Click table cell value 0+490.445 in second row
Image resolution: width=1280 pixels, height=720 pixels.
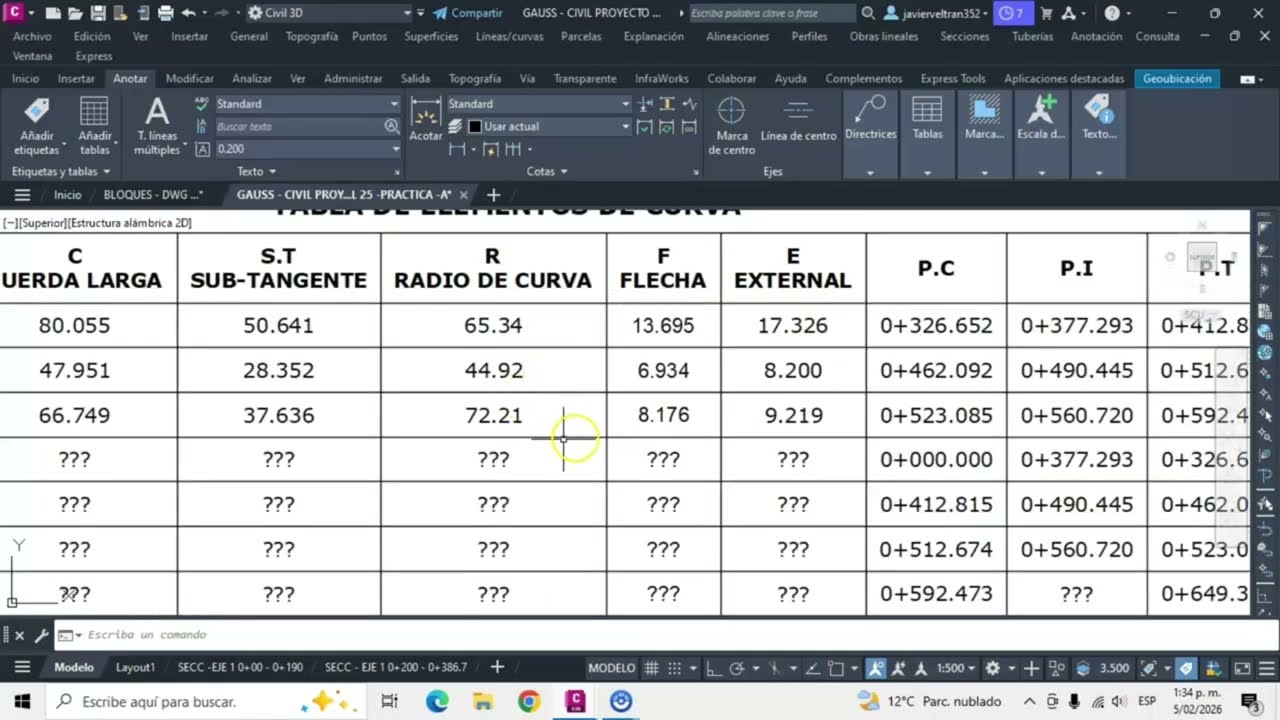[x=1077, y=370]
